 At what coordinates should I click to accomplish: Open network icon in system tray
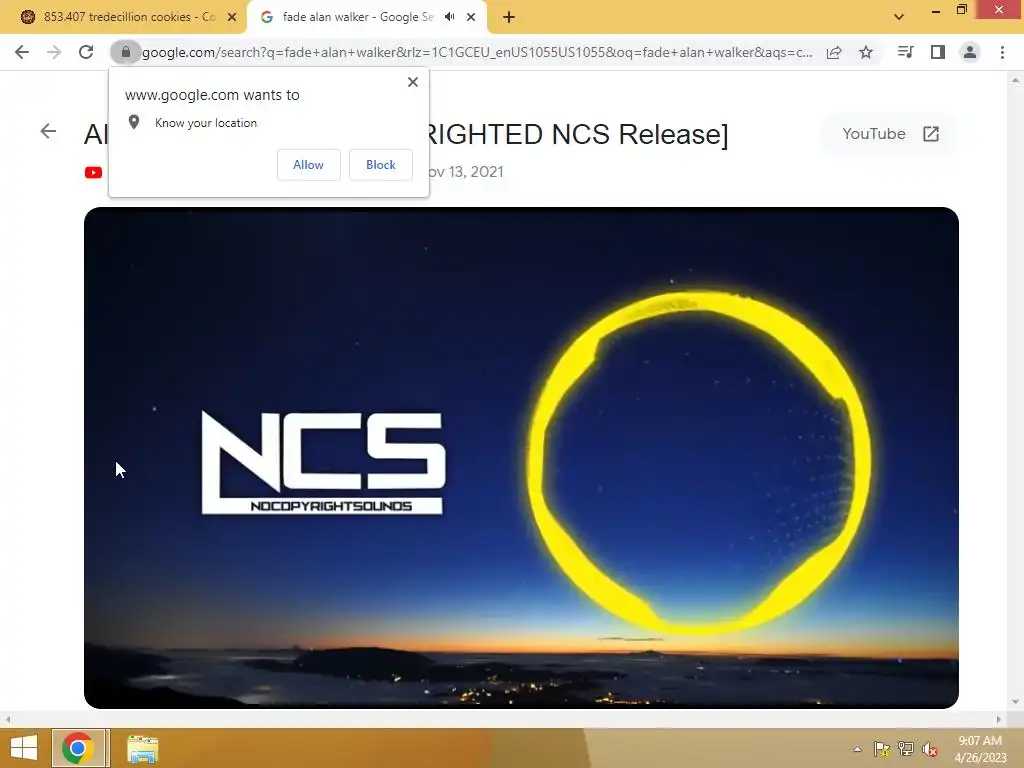(906, 749)
